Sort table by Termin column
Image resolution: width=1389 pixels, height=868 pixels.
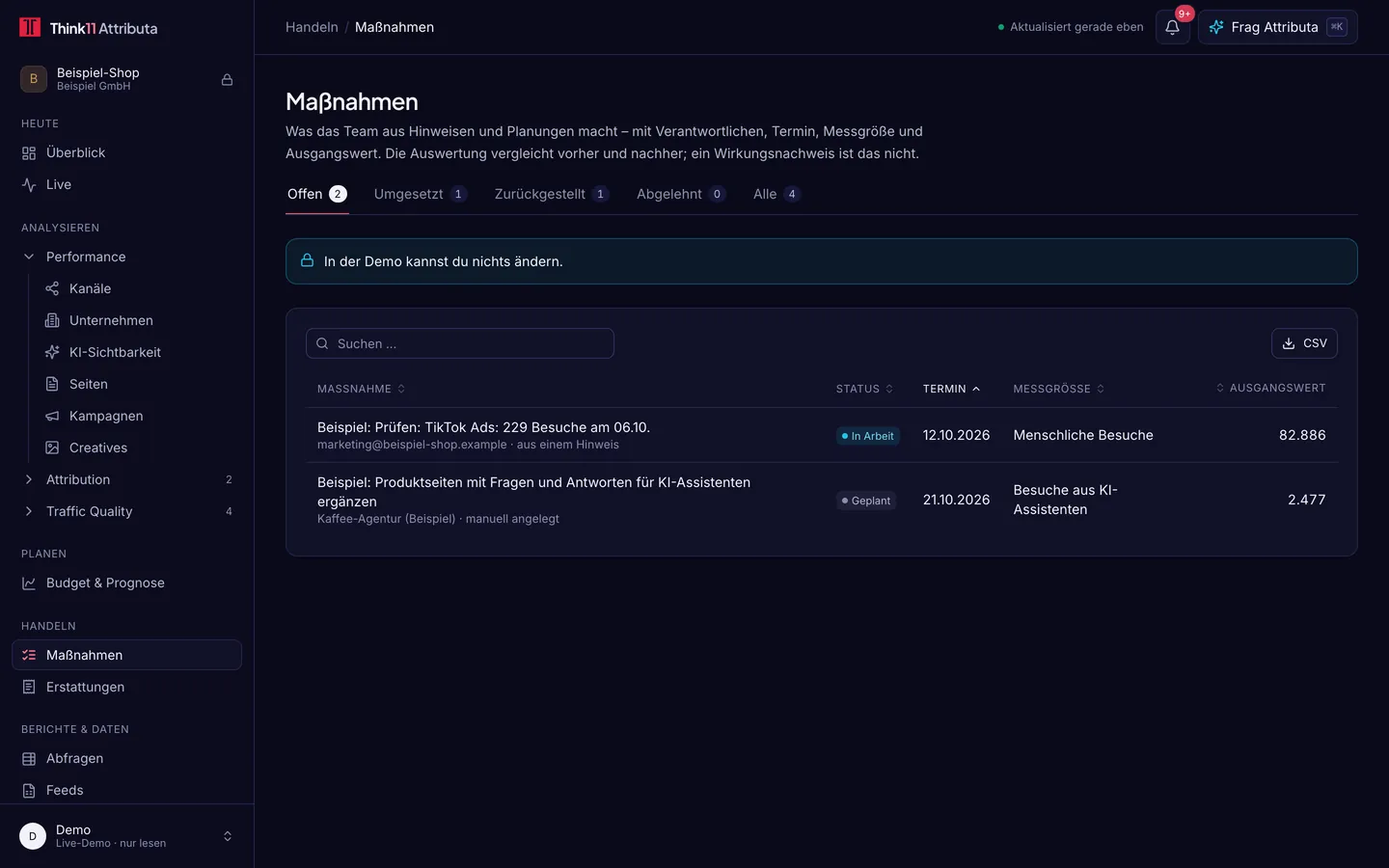click(x=952, y=389)
